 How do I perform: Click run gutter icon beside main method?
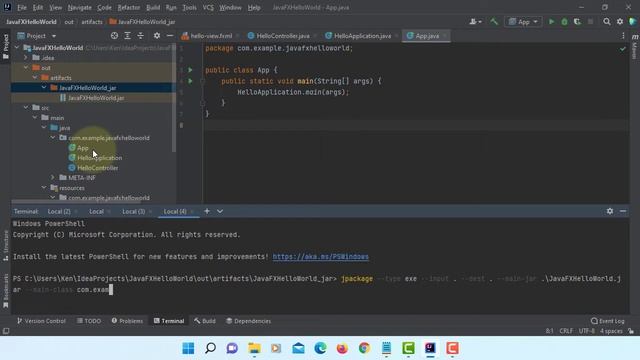pos(190,81)
